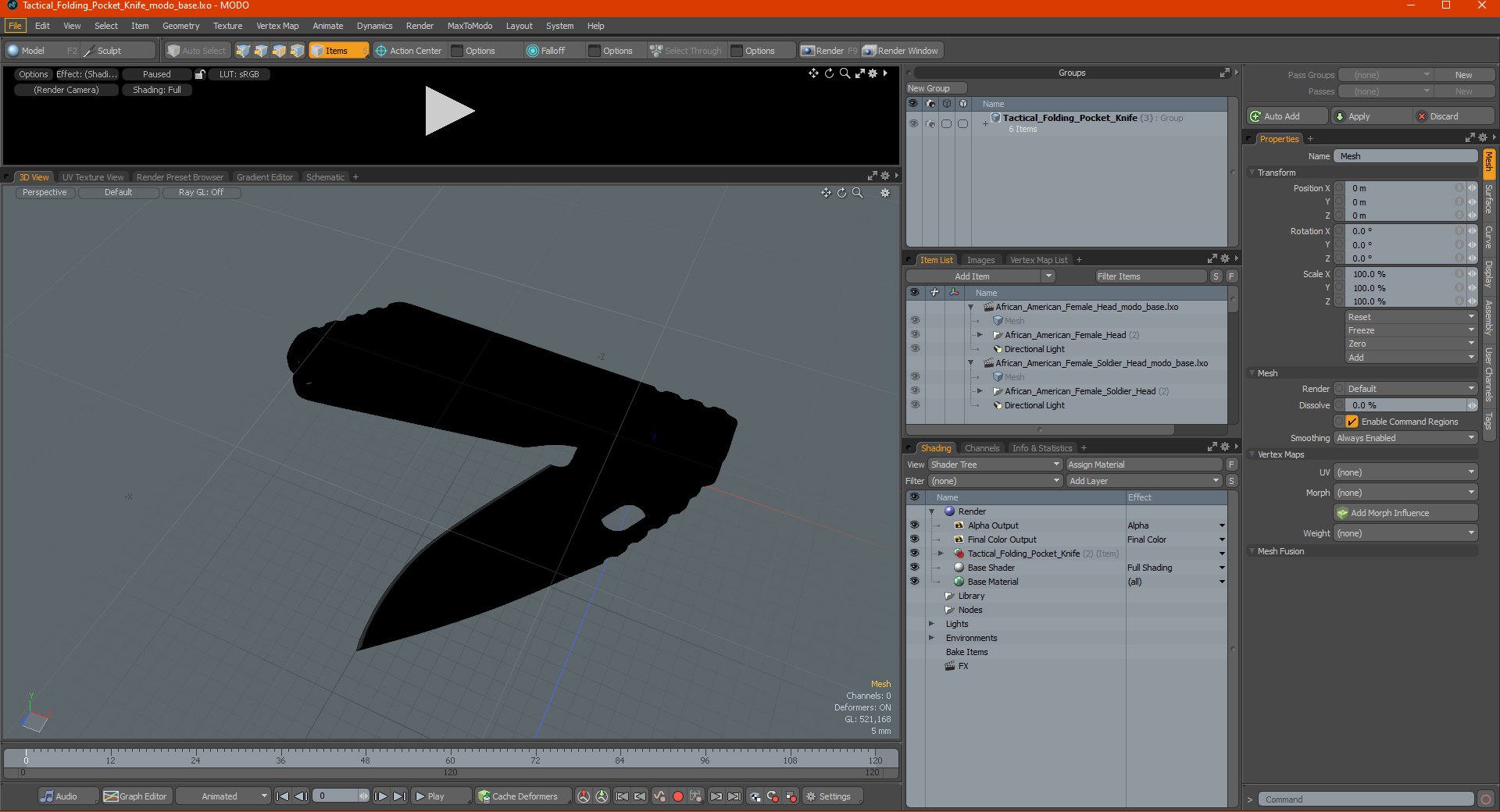Click preview render lock icon
Image resolution: width=1500 pixels, height=812 pixels.
(200, 74)
